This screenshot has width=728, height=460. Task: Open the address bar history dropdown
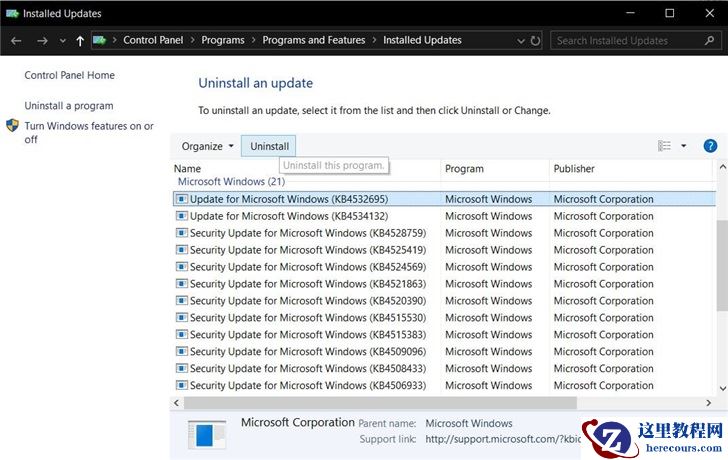pos(521,41)
